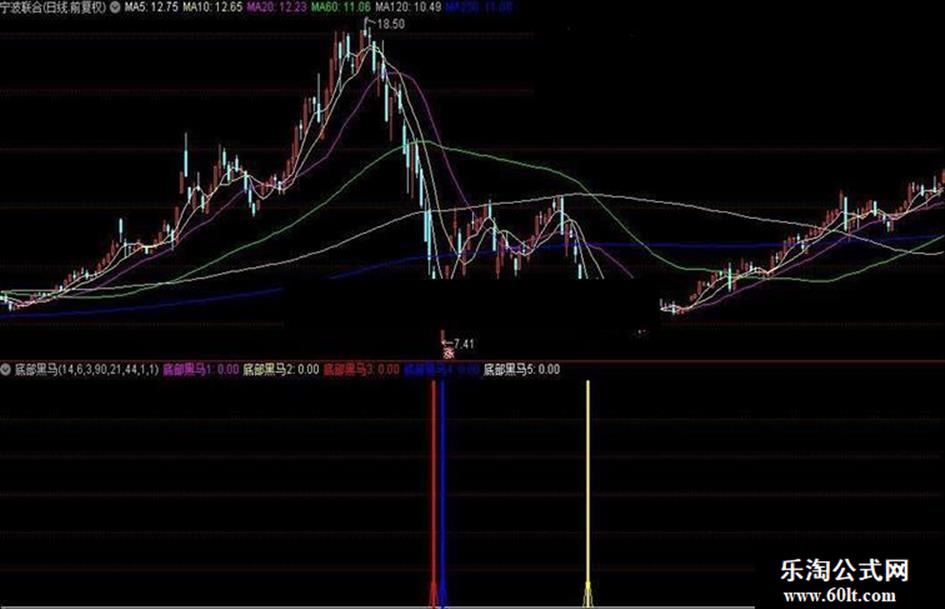Select the MA10: 12.65 label
The height and width of the screenshot is (609, 945).
coord(212,7)
